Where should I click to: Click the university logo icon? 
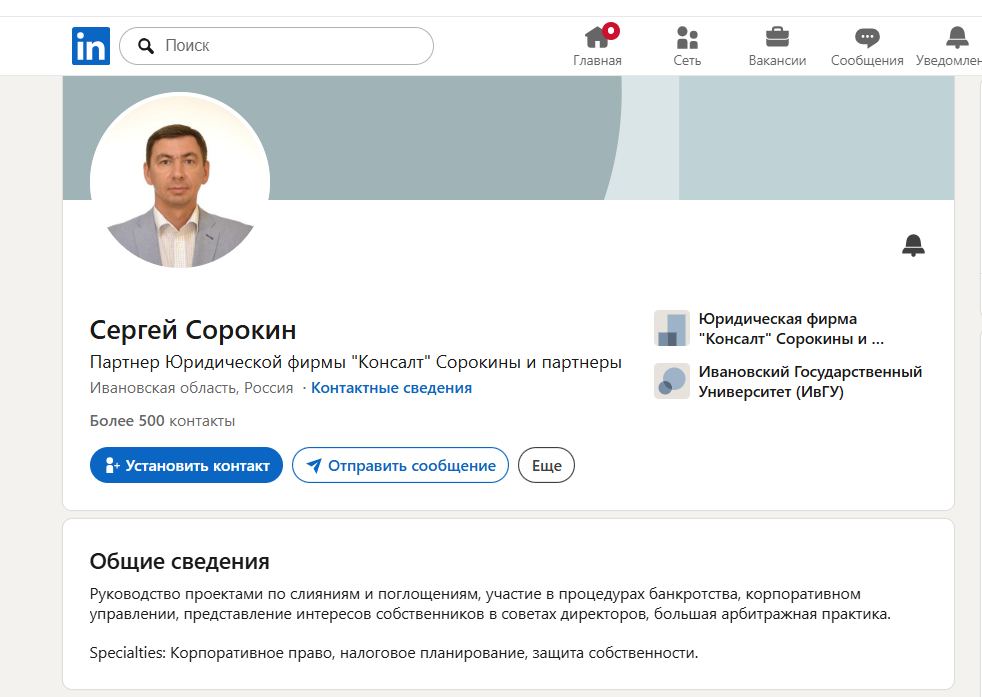672,381
